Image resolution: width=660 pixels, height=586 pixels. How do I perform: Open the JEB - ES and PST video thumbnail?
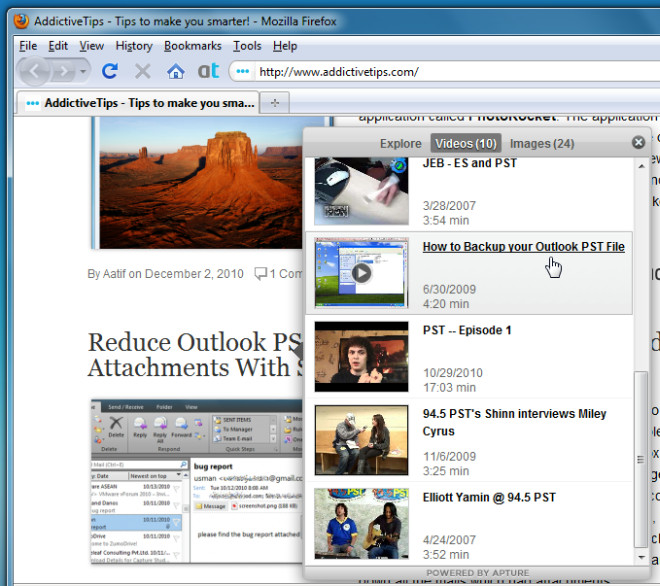pyautogui.click(x=362, y=191)
